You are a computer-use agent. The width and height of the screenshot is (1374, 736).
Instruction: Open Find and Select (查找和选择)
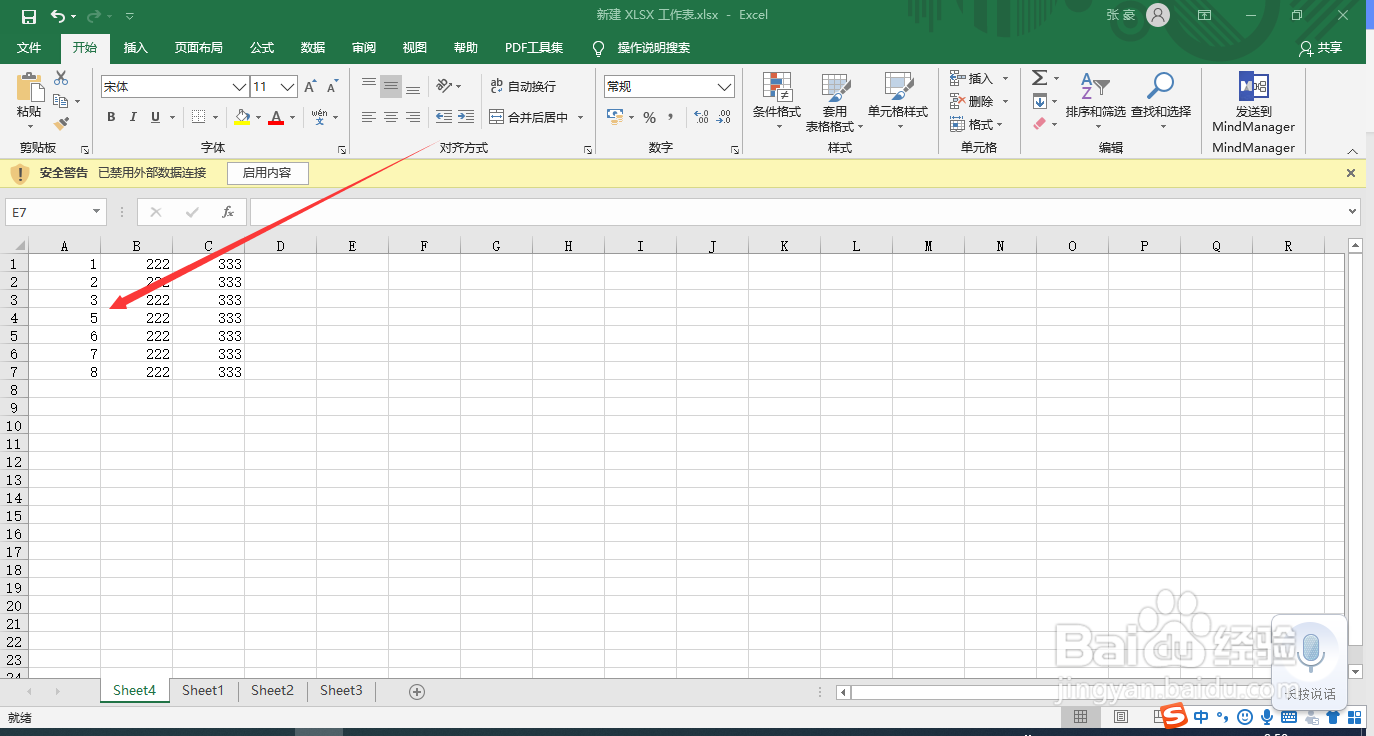pos(1161,101)
